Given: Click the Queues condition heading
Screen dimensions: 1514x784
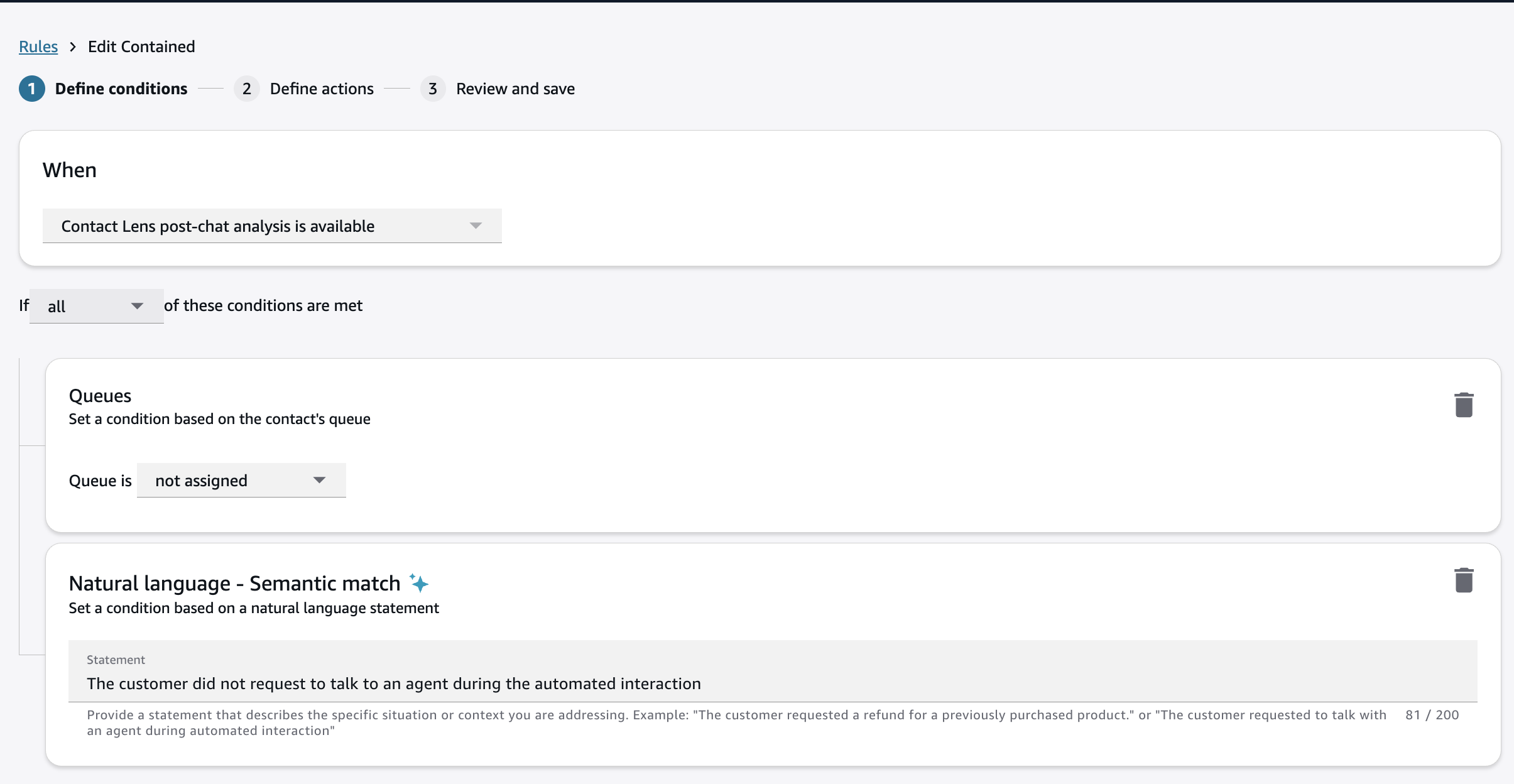Looking at the screenshot, I should pos(100,396).
